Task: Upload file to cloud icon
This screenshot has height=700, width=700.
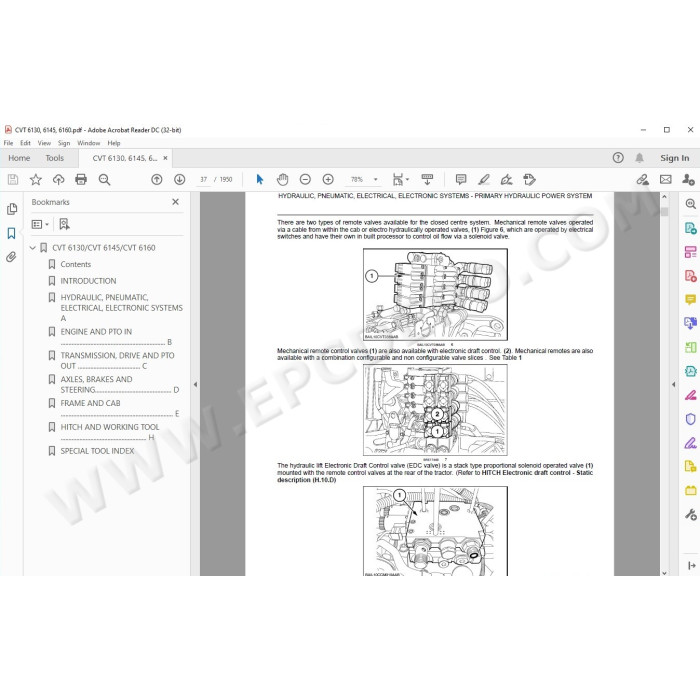Action: pos(58,179)
